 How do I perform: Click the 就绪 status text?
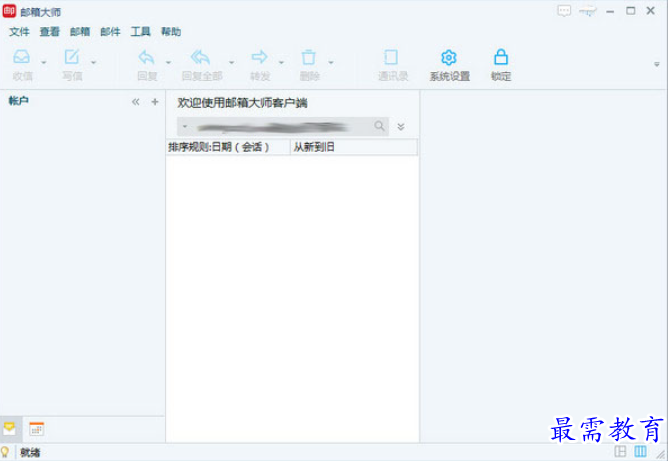(30, 452)
